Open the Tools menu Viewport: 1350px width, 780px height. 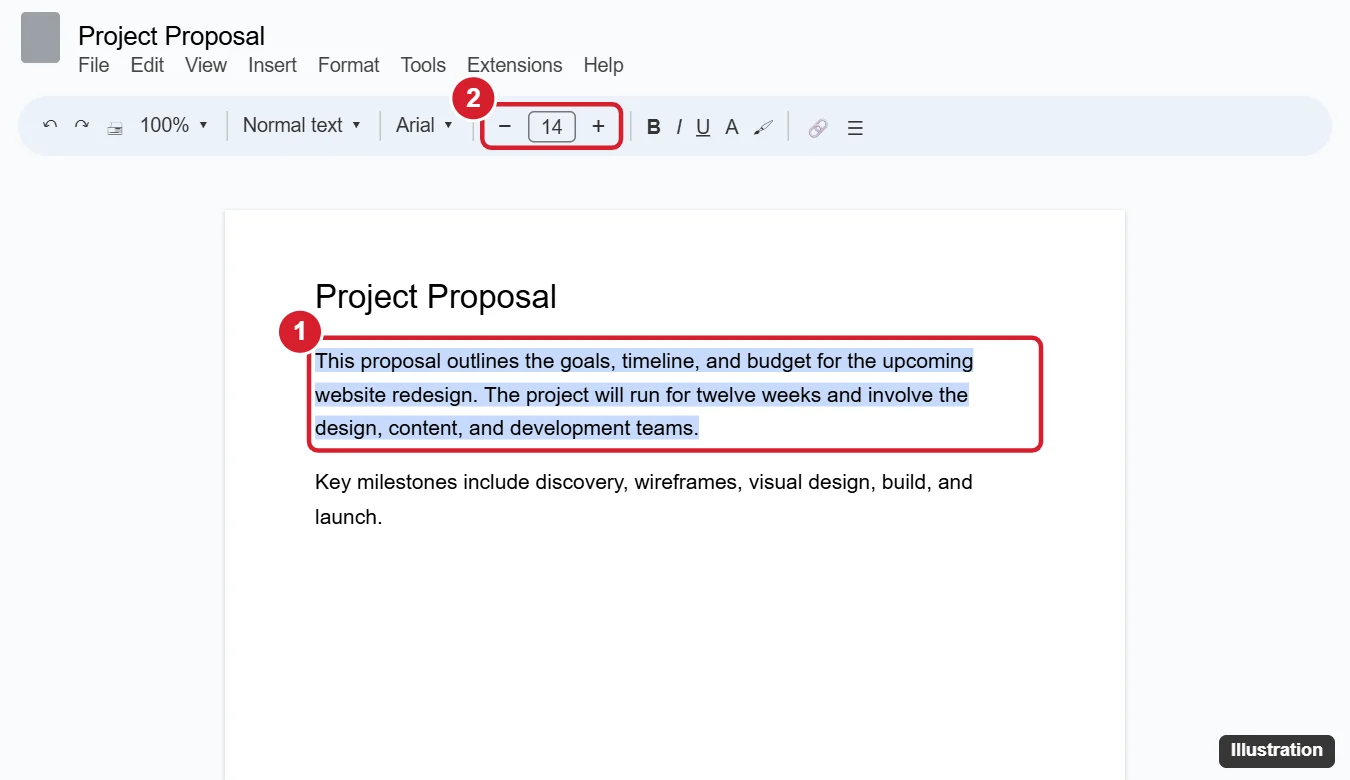coord(423,65)
